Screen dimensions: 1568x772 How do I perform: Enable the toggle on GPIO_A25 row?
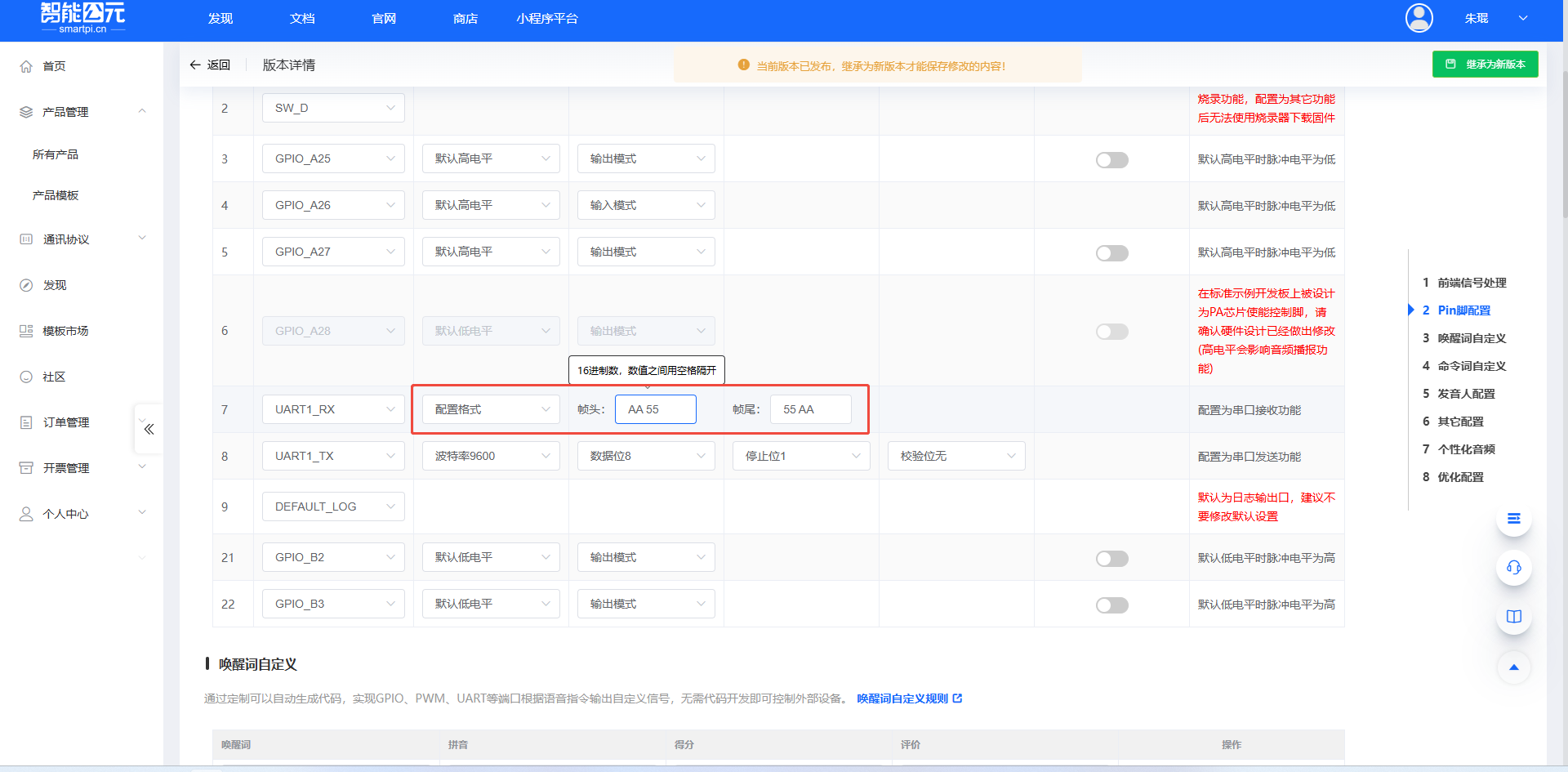point(1111,160)
